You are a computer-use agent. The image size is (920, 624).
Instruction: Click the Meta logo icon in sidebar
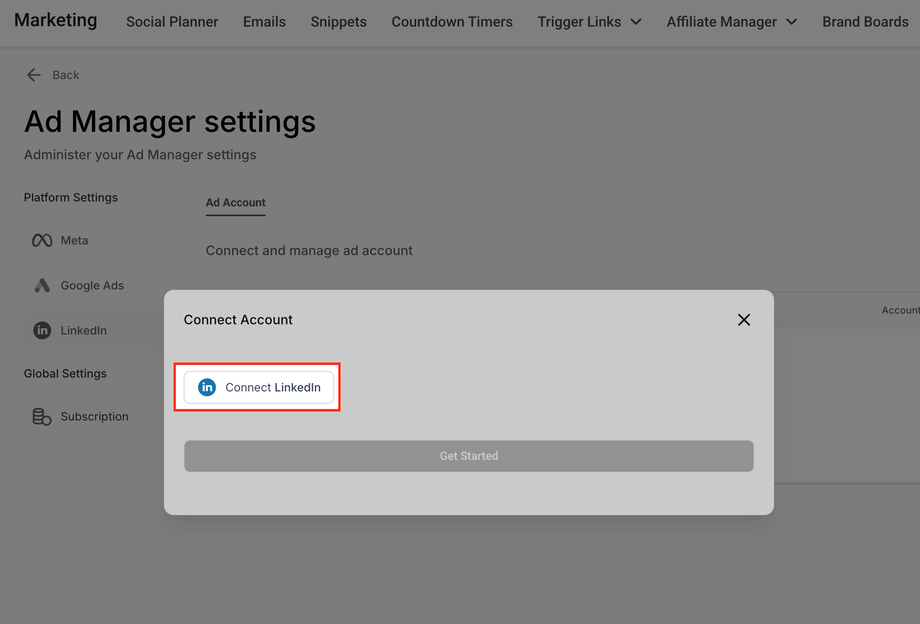click(x=42, y=241)
